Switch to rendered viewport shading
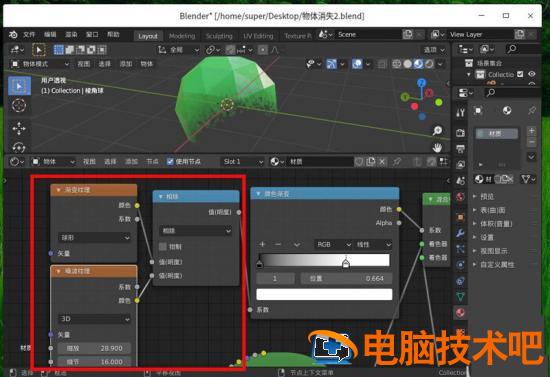 pyautogui.click(x=429, y=64)
